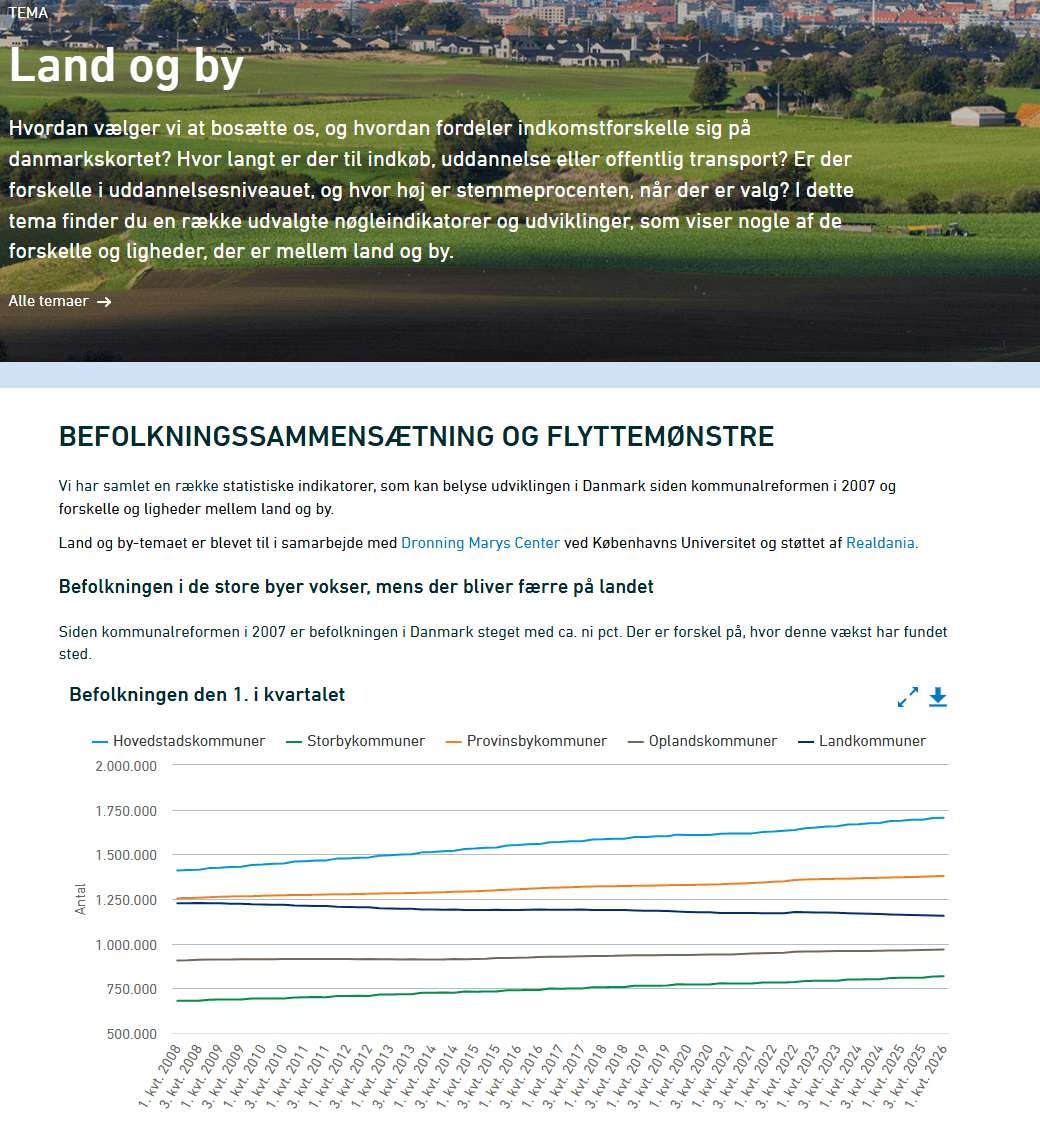Toggle Oplandskommuner series in the legend
Screen dimensions: 1040x1121
[x=703, y=741]
